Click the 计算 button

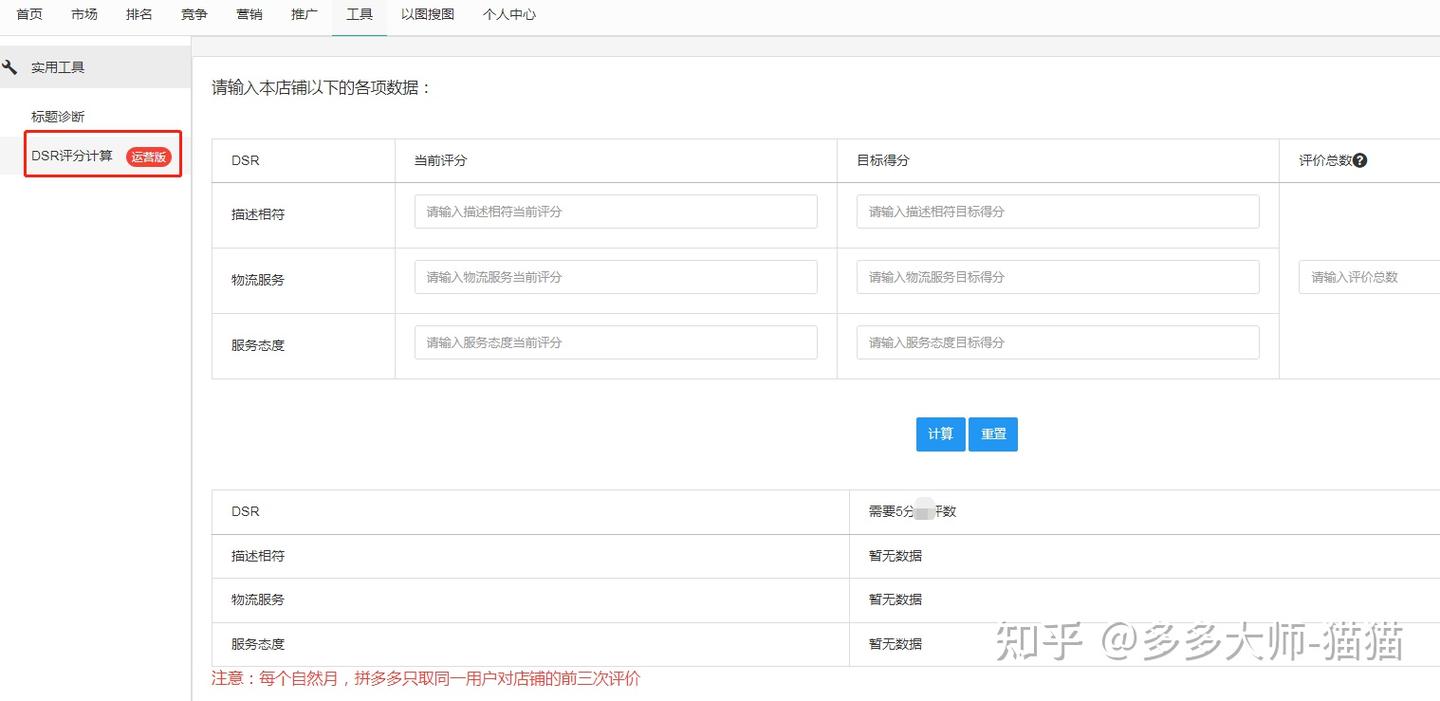point(940,434)
